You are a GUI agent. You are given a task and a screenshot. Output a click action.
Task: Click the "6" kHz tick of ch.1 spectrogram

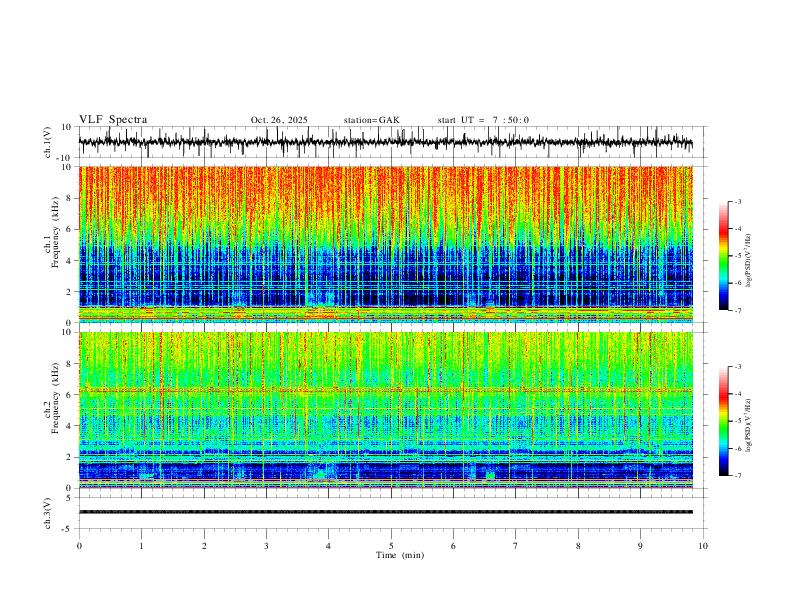pyautogui.click(x=70, y=229)
